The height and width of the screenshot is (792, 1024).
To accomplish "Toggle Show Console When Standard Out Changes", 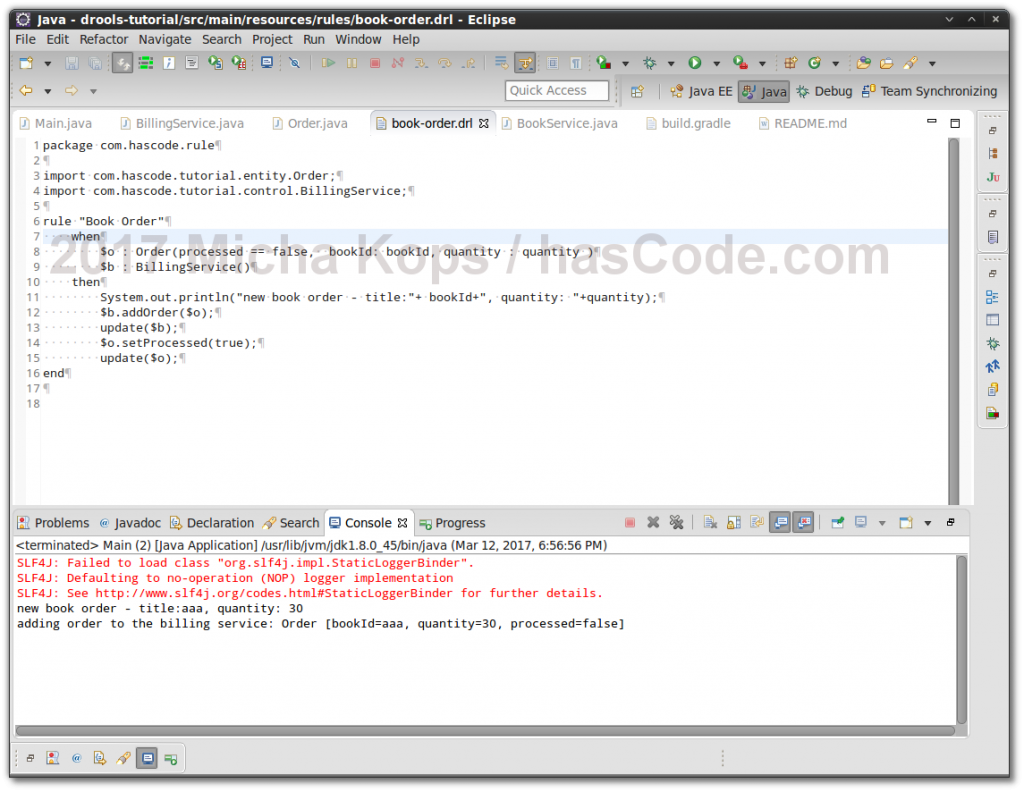I will tap(779, 521).
